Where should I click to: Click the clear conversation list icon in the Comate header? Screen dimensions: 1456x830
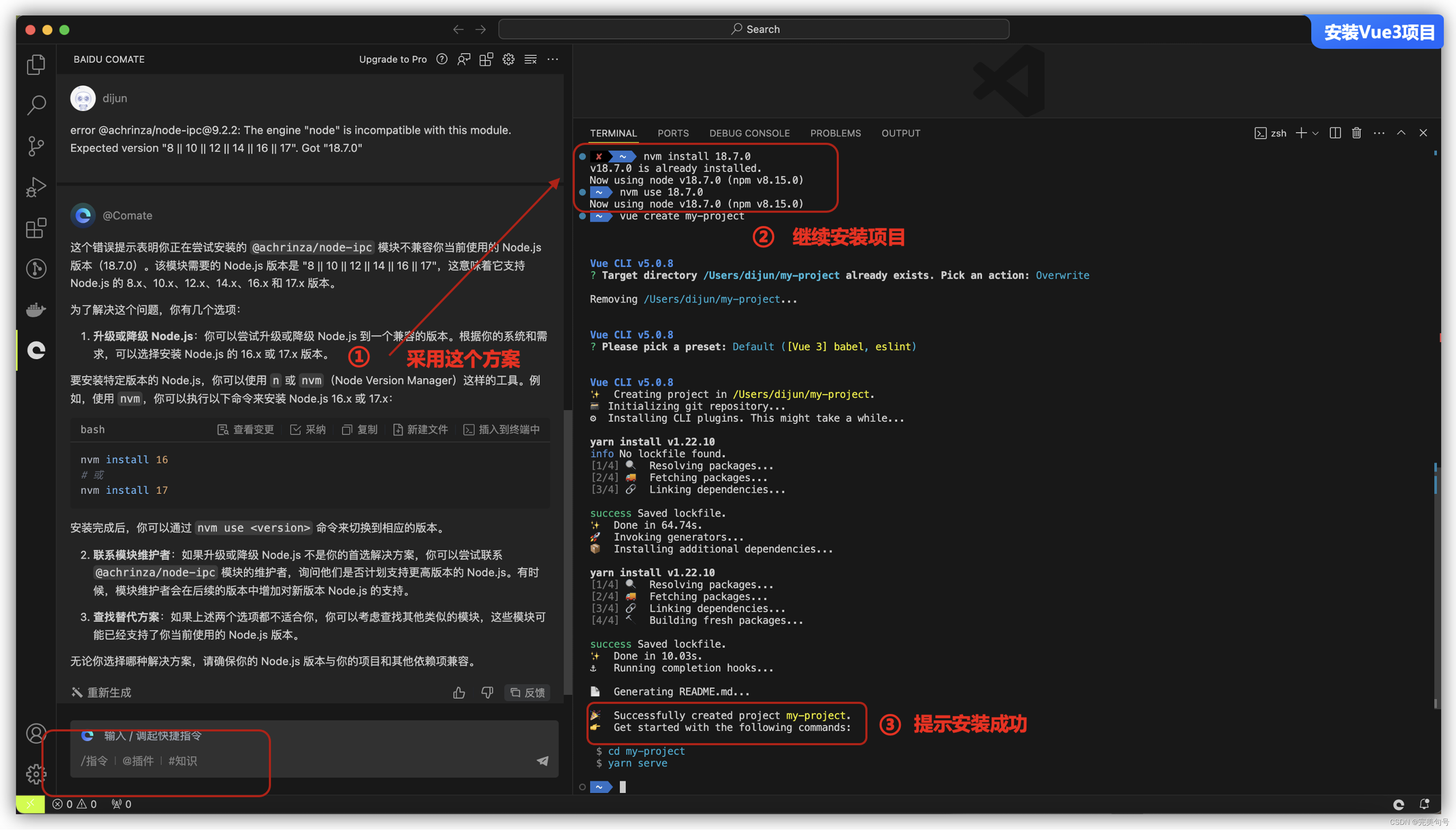[x=531, y=59]
